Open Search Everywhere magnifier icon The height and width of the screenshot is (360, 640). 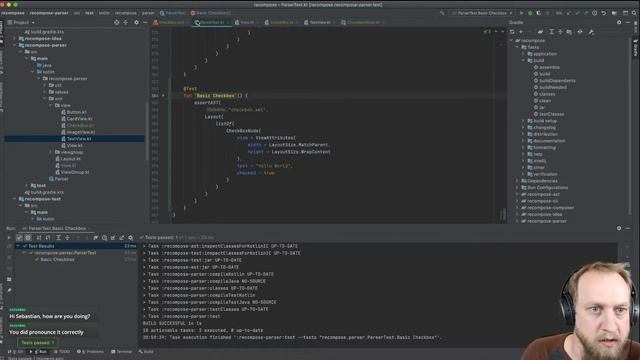(x=634, y=13)
